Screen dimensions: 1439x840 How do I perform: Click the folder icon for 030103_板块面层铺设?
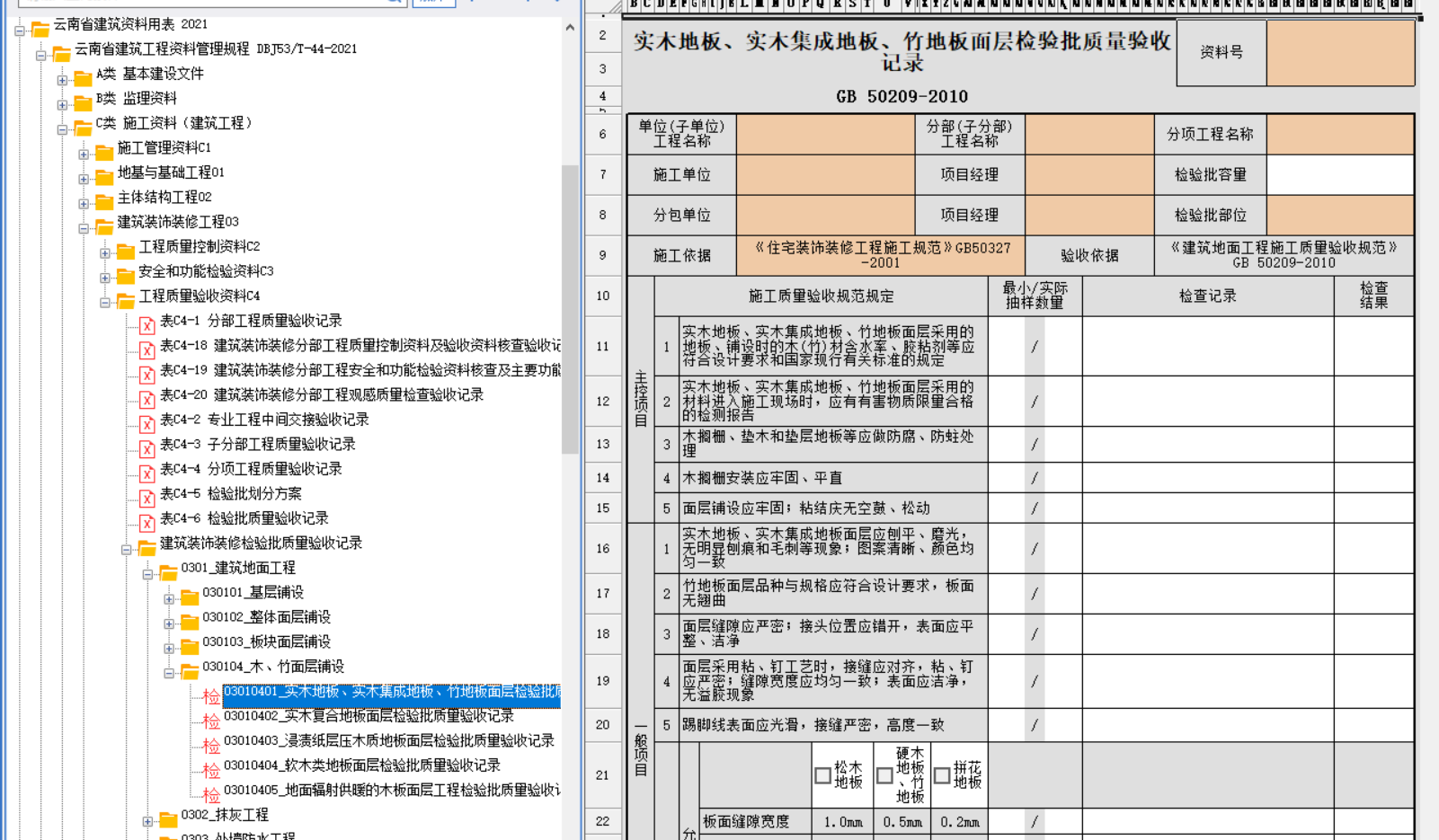coord(190,644)
